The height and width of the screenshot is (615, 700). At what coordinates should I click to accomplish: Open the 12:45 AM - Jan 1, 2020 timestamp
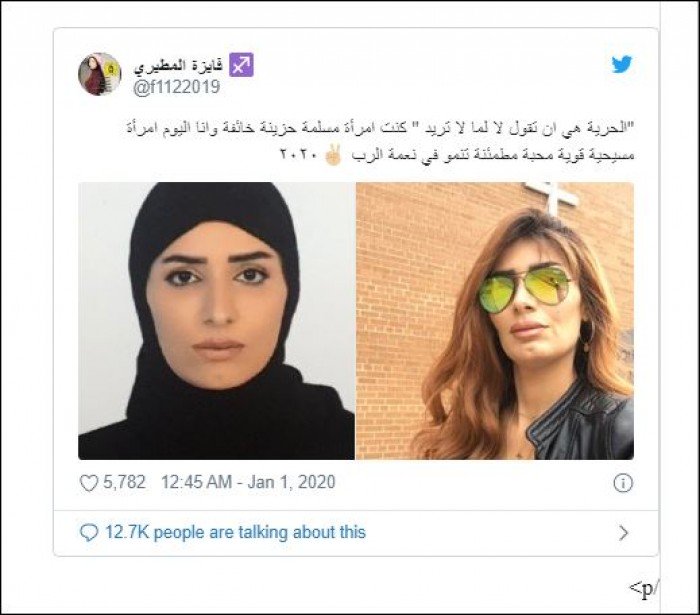[248, 482]
